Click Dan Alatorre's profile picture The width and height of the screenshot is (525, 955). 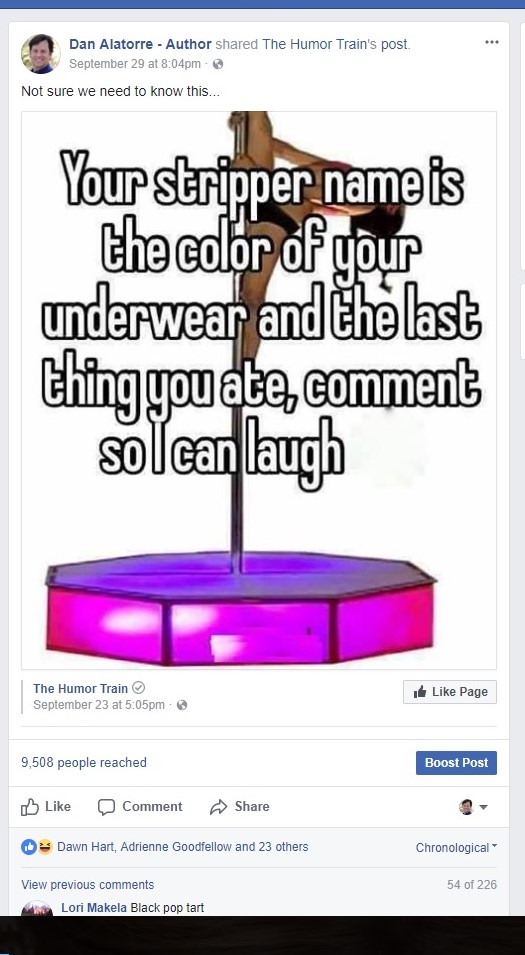tap(41, 54)
